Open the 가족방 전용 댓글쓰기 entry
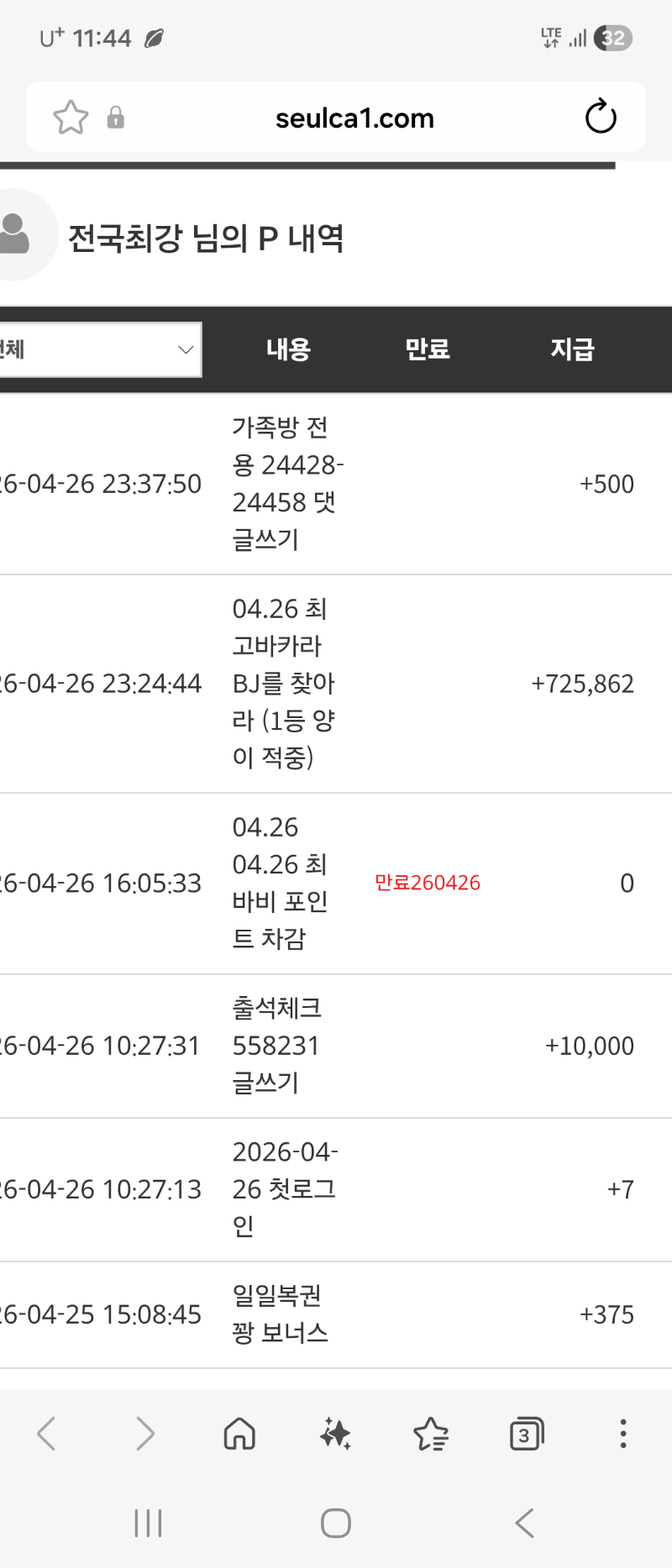 point(286,484)
